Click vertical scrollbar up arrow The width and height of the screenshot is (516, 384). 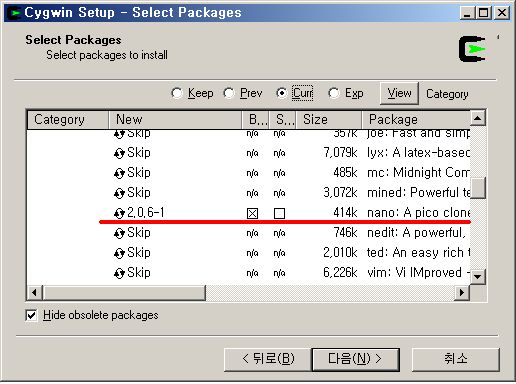478,118
